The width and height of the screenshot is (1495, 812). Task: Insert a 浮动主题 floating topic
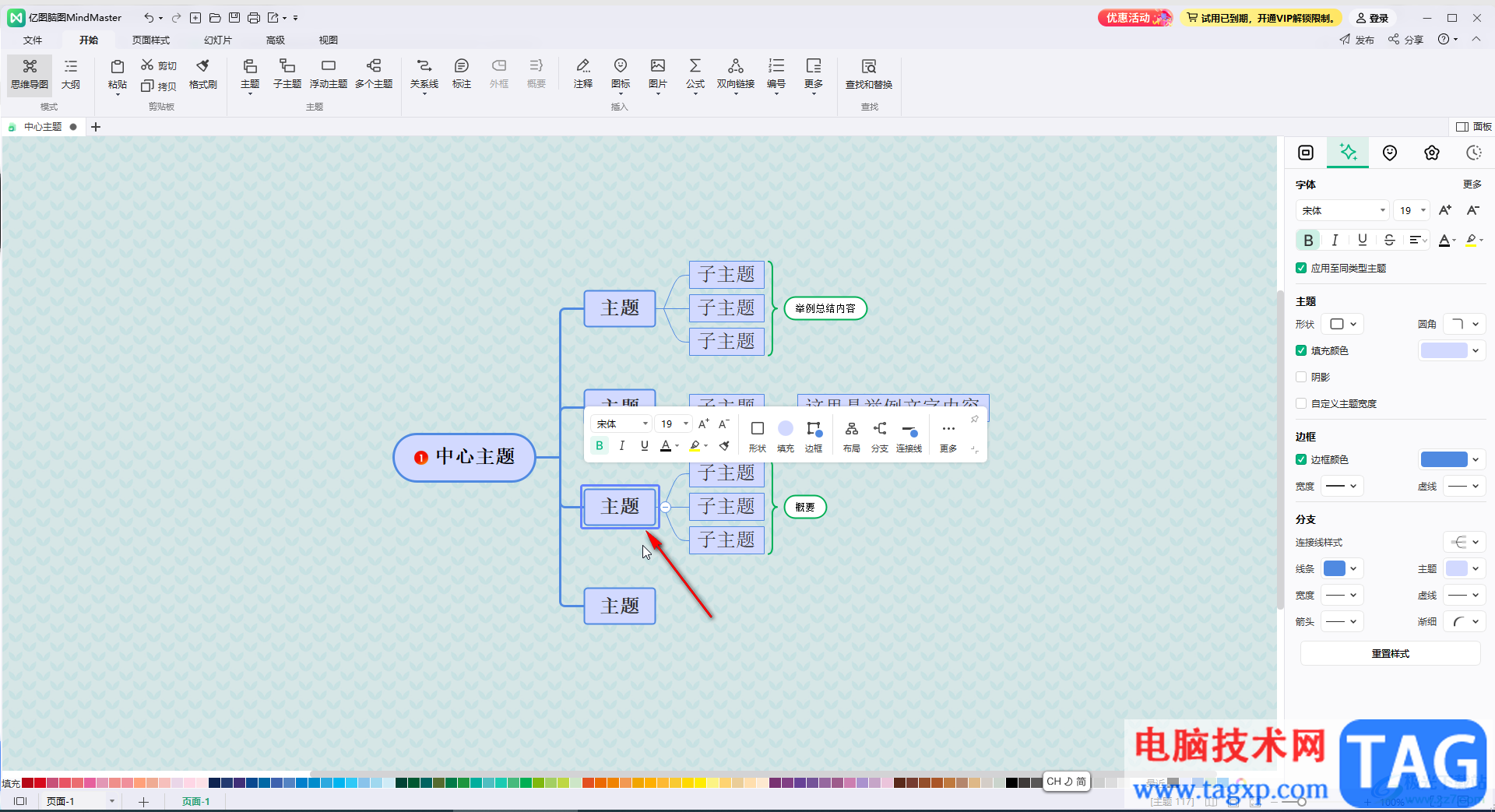click(x=329, y=74)
